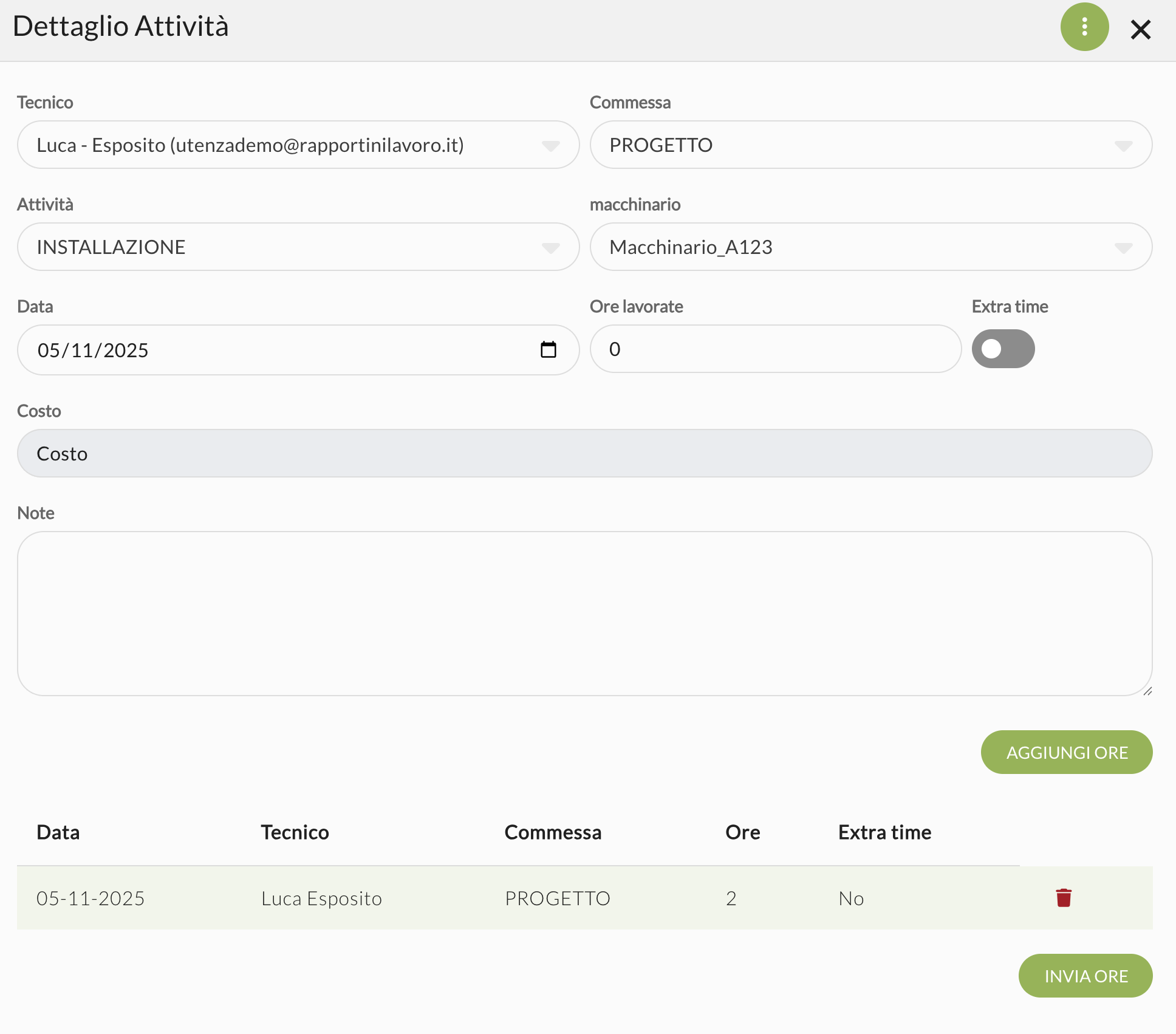Open the Commessa PROGETTO dropdown
The height and width of the screenshot is (1034, 1176).
point(1123,145)
